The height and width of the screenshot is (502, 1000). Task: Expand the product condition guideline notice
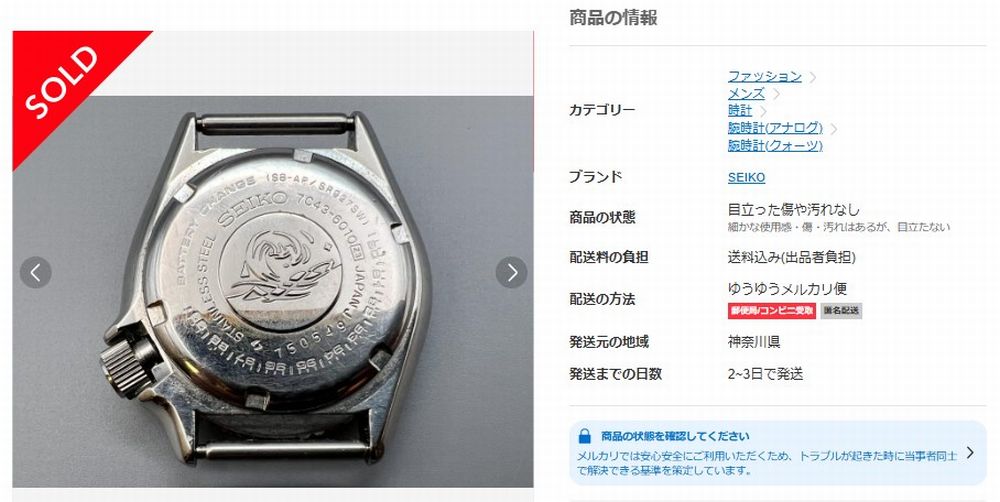point(970,453)
